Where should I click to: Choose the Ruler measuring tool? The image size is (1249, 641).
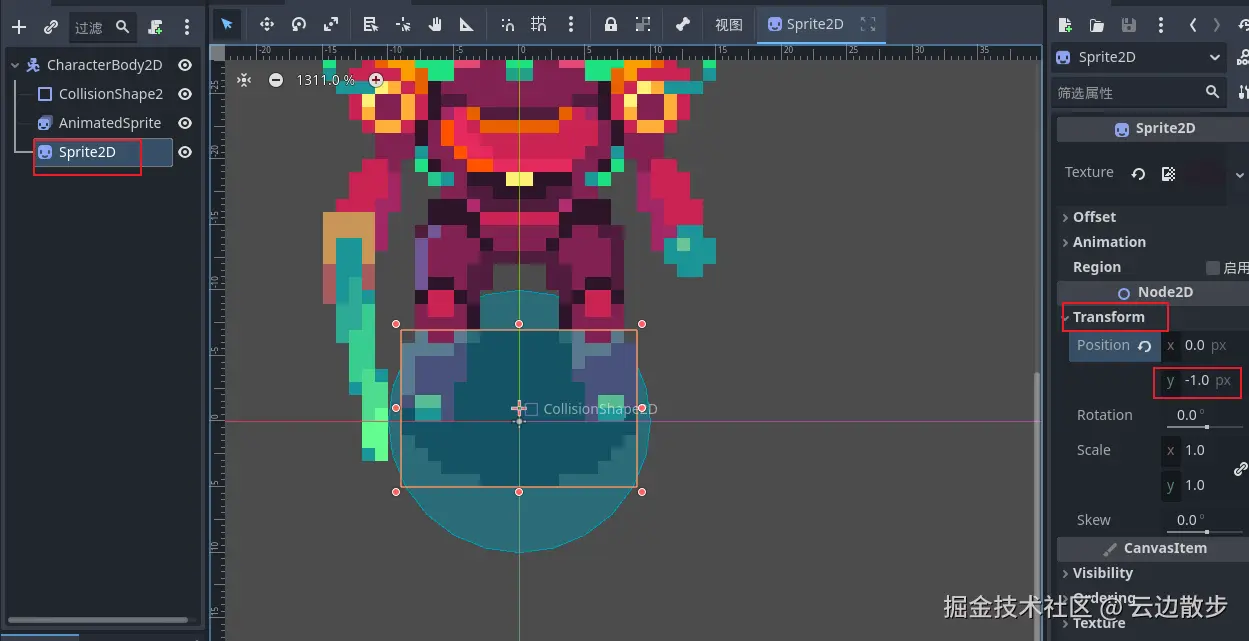[467, 25]
